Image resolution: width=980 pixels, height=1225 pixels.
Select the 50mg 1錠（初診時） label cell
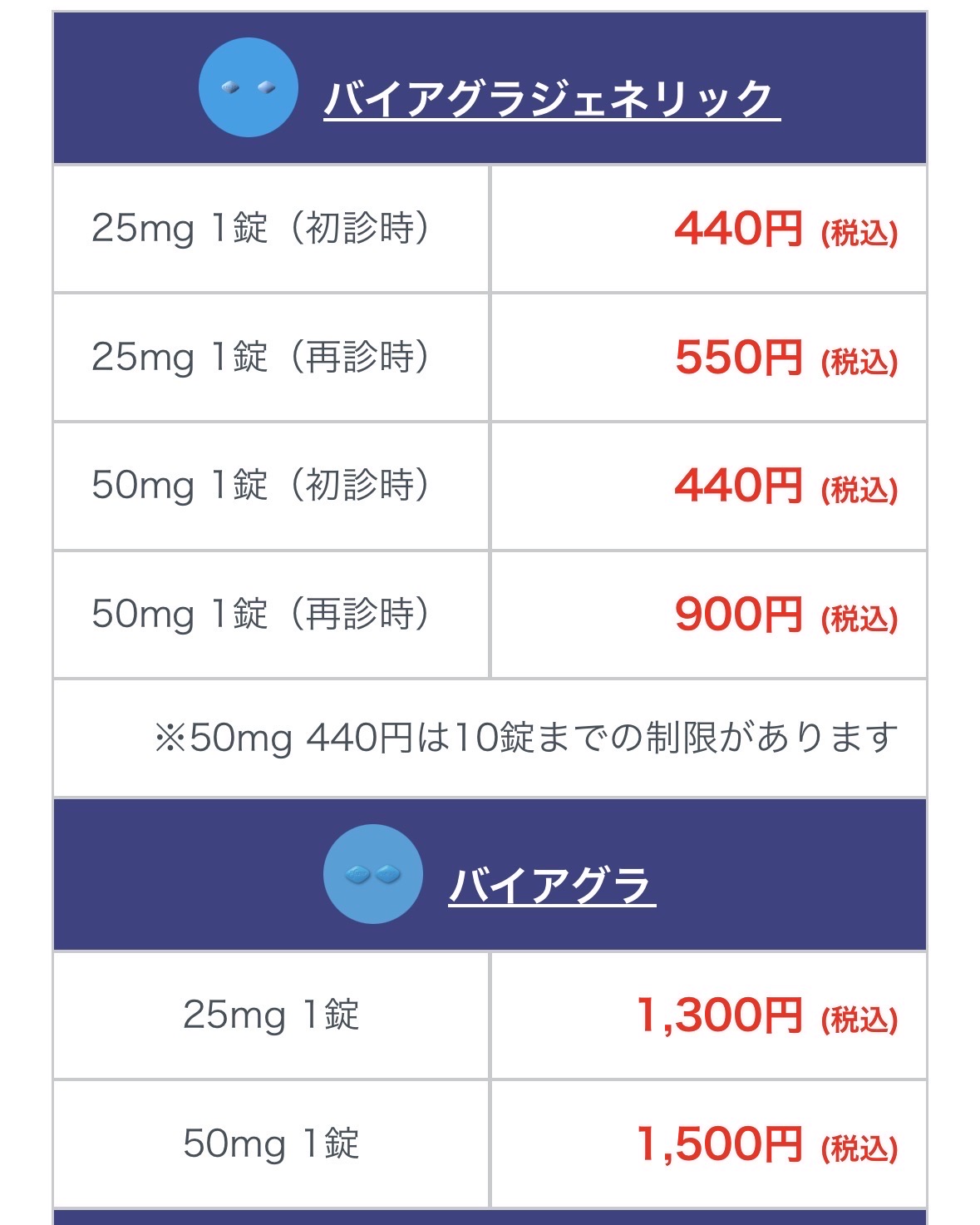pyautogui.click(x=261, y=485)
